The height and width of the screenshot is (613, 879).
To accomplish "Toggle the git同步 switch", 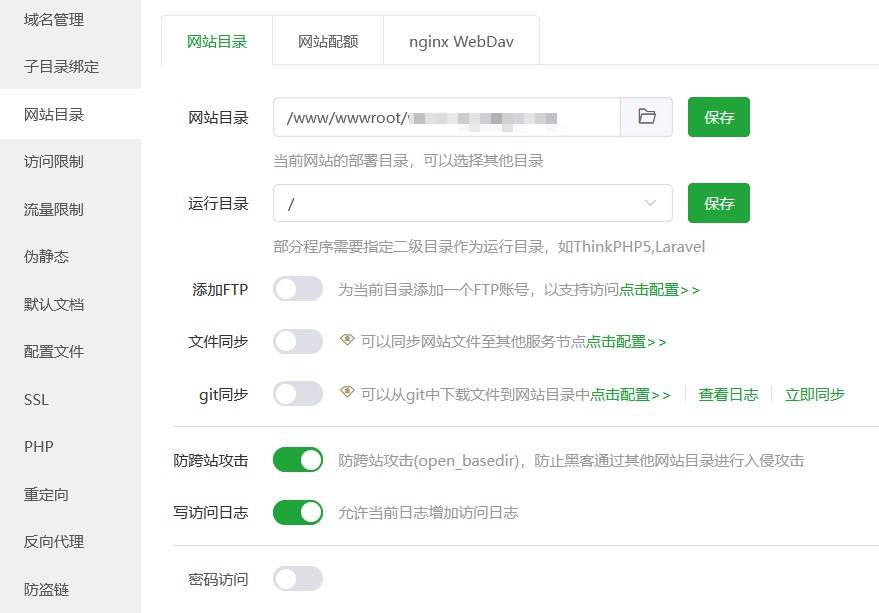I will (298, 394).
